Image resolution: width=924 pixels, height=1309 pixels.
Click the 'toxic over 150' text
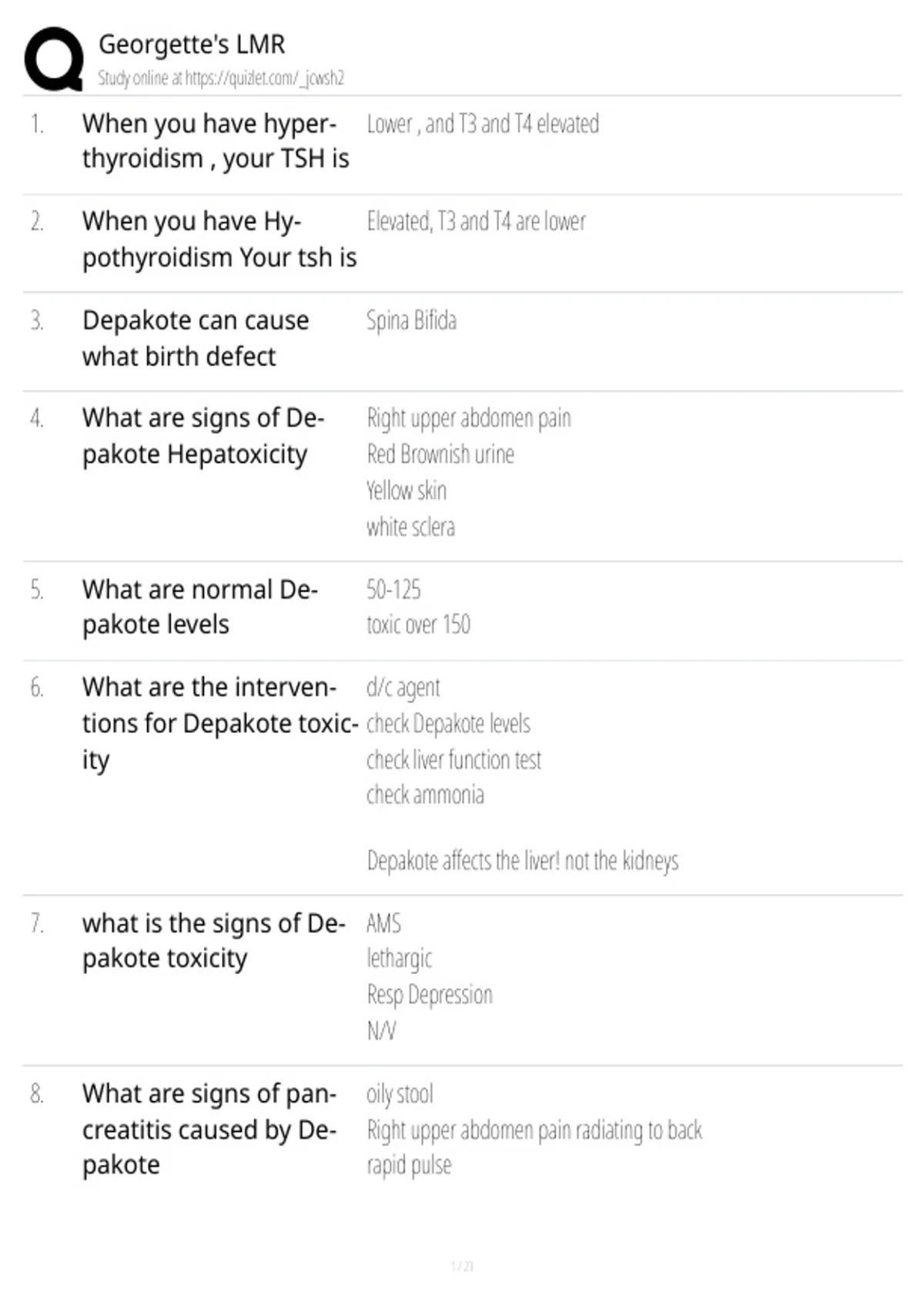[418, 624]
